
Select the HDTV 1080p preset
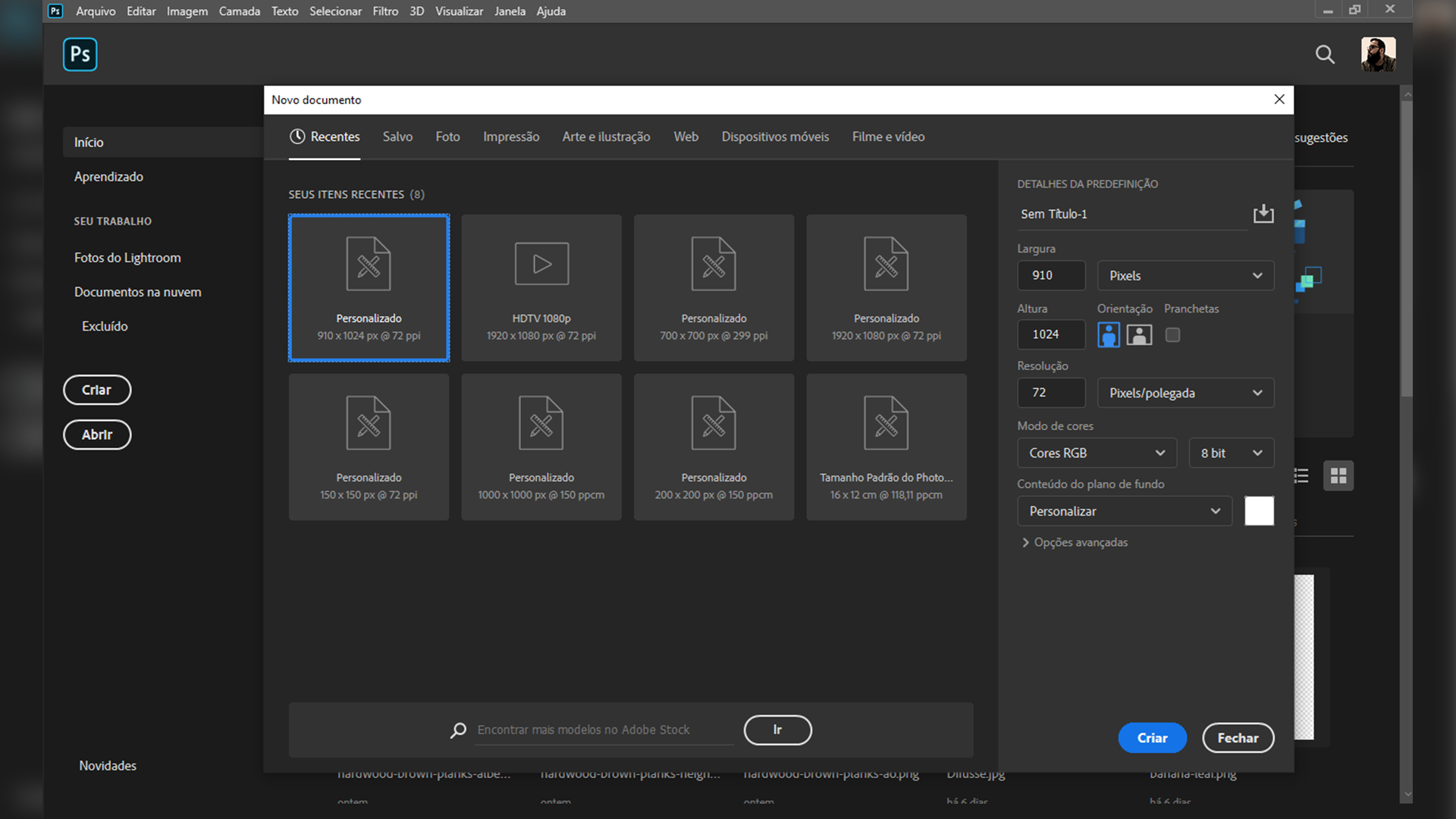coord(541,287)
